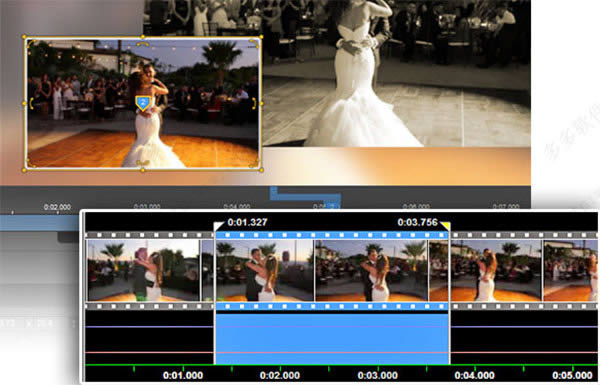Click the left-edge midpoint dot handle of the overlay
This screenshot has height=385, width=600.
[x=24, y=103]
